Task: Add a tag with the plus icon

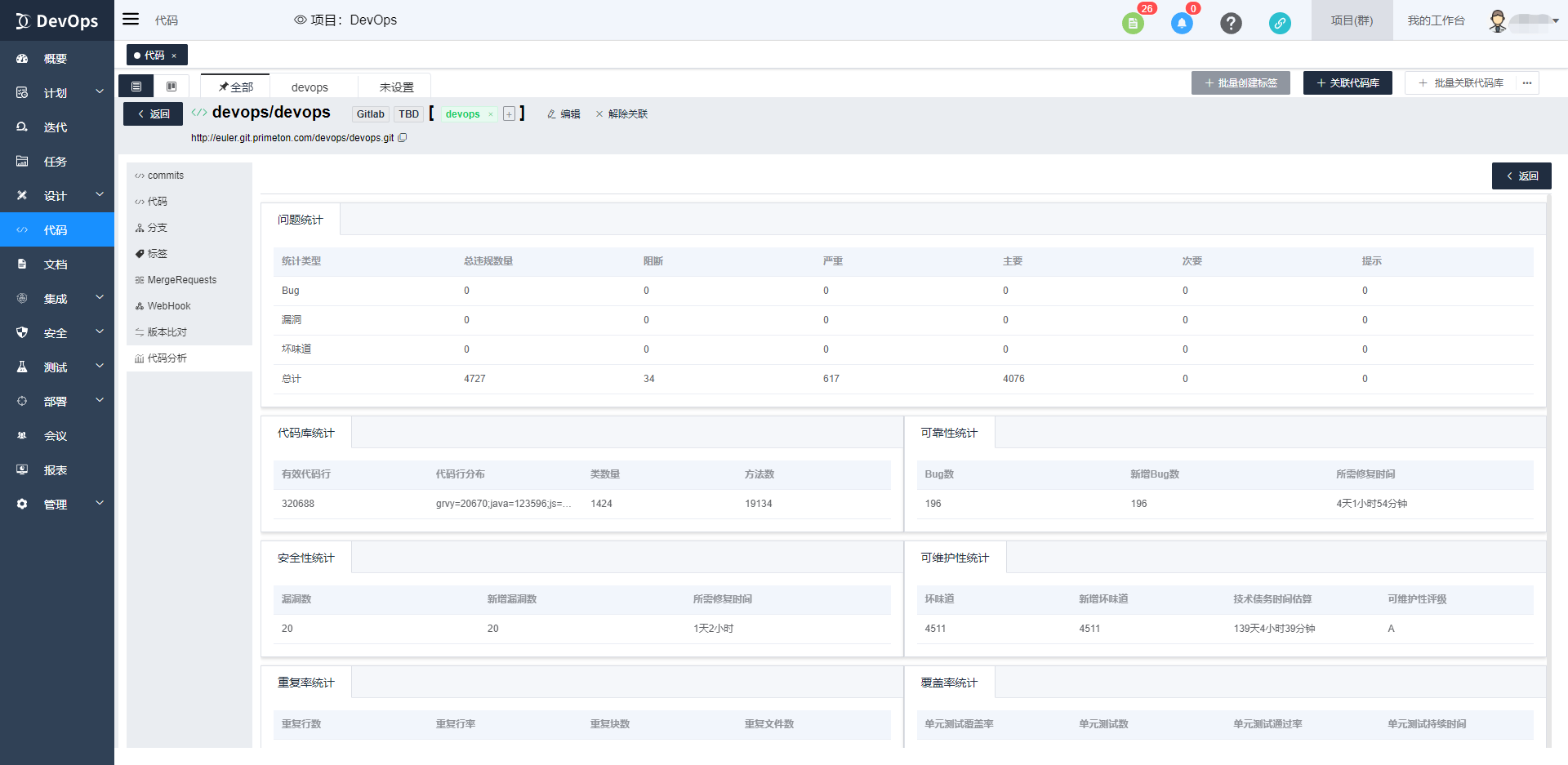Action: coord(509,114)
